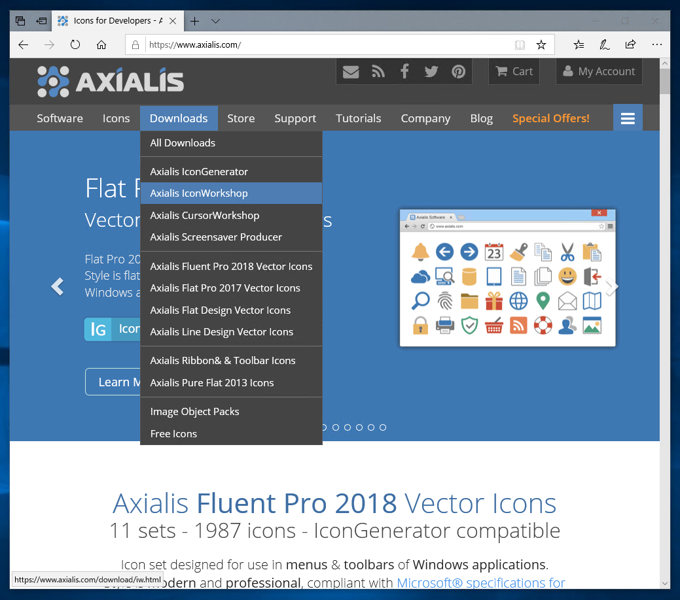Viewport: 680px width, 600px height.
Task: Open the Favorites hub icon
Action: pos(579,45)
